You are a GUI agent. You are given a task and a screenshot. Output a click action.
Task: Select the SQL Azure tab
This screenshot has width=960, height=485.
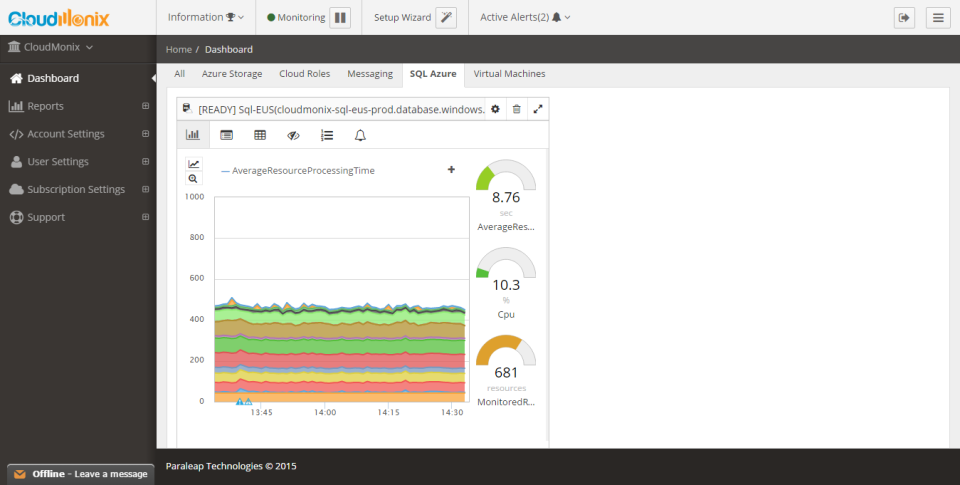click(433, 73)
